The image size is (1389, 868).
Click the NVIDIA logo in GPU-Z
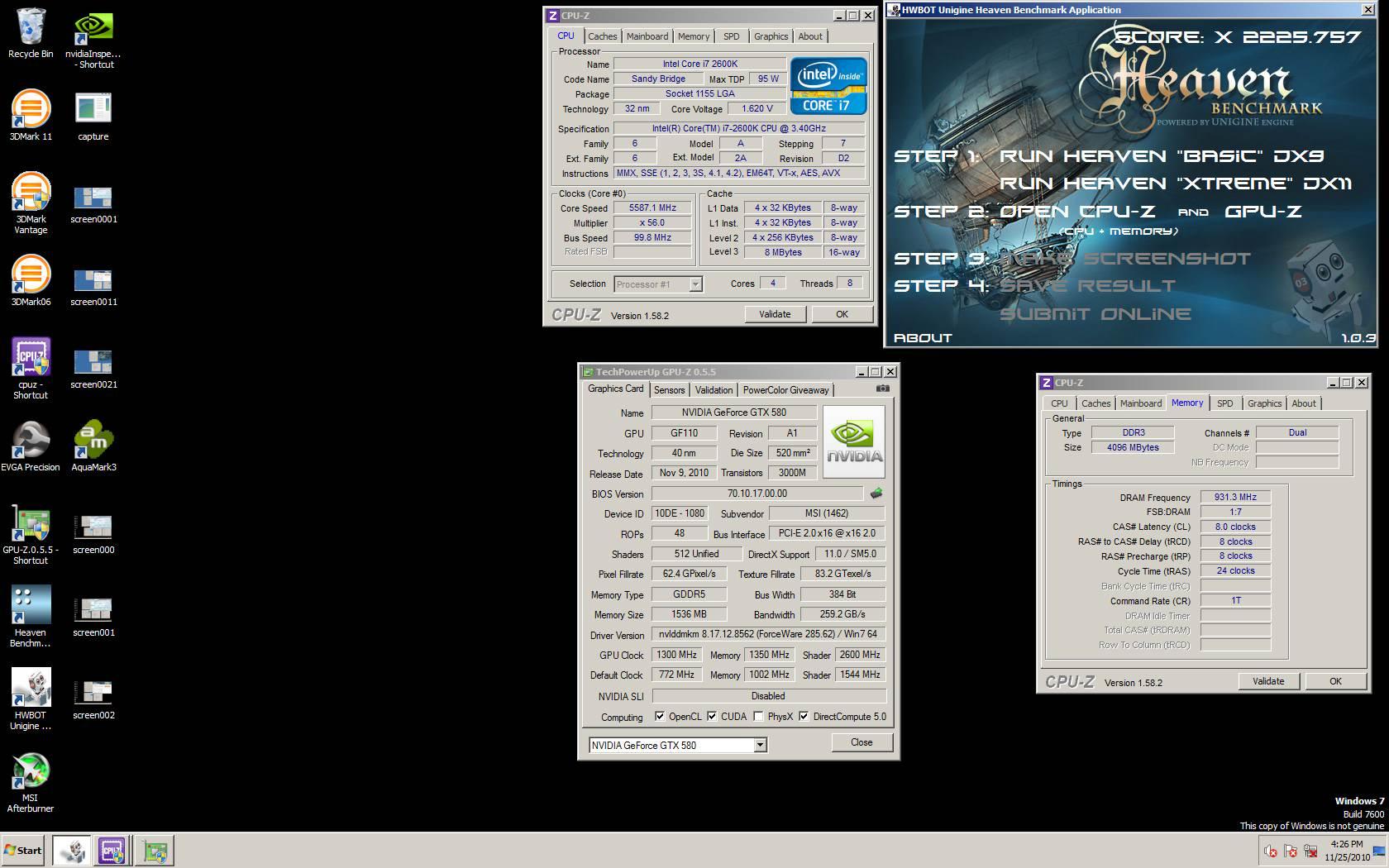(x=854, y=441)
